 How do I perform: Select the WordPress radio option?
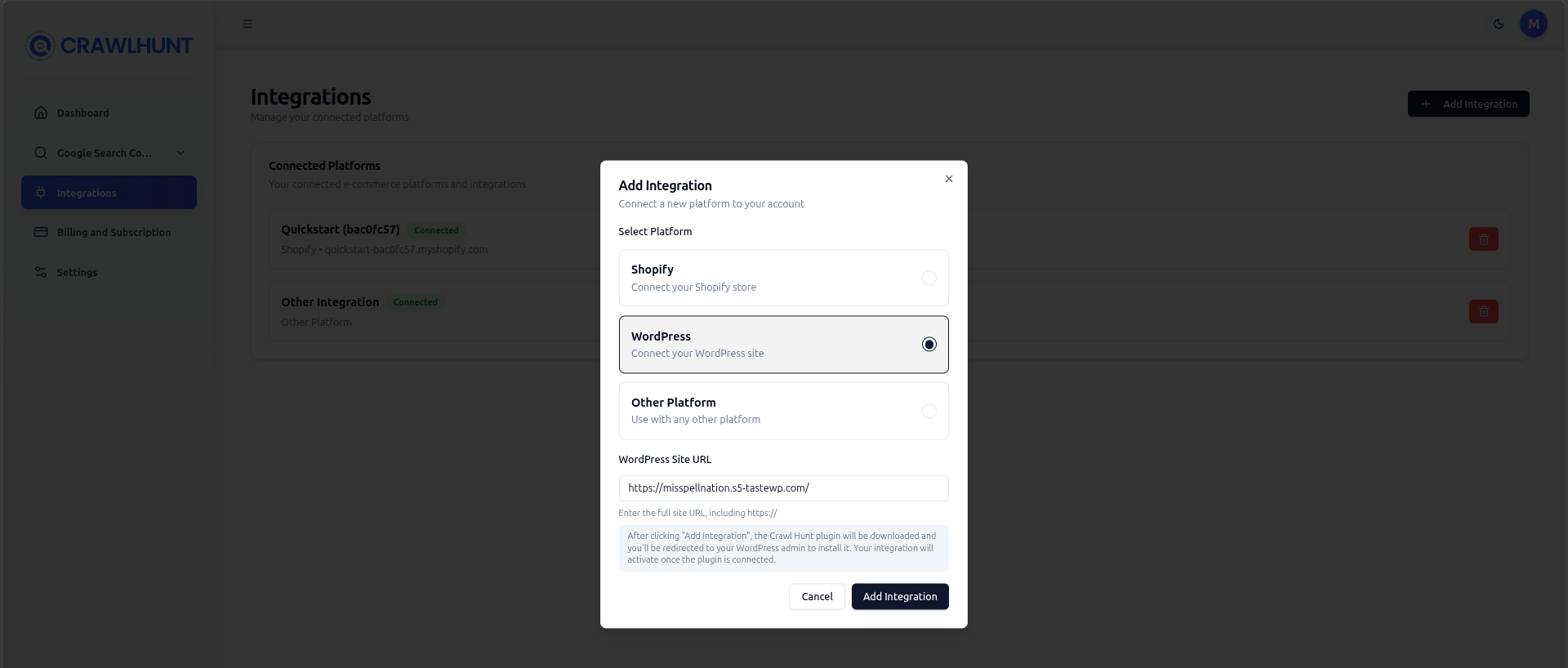pos(929,345)
